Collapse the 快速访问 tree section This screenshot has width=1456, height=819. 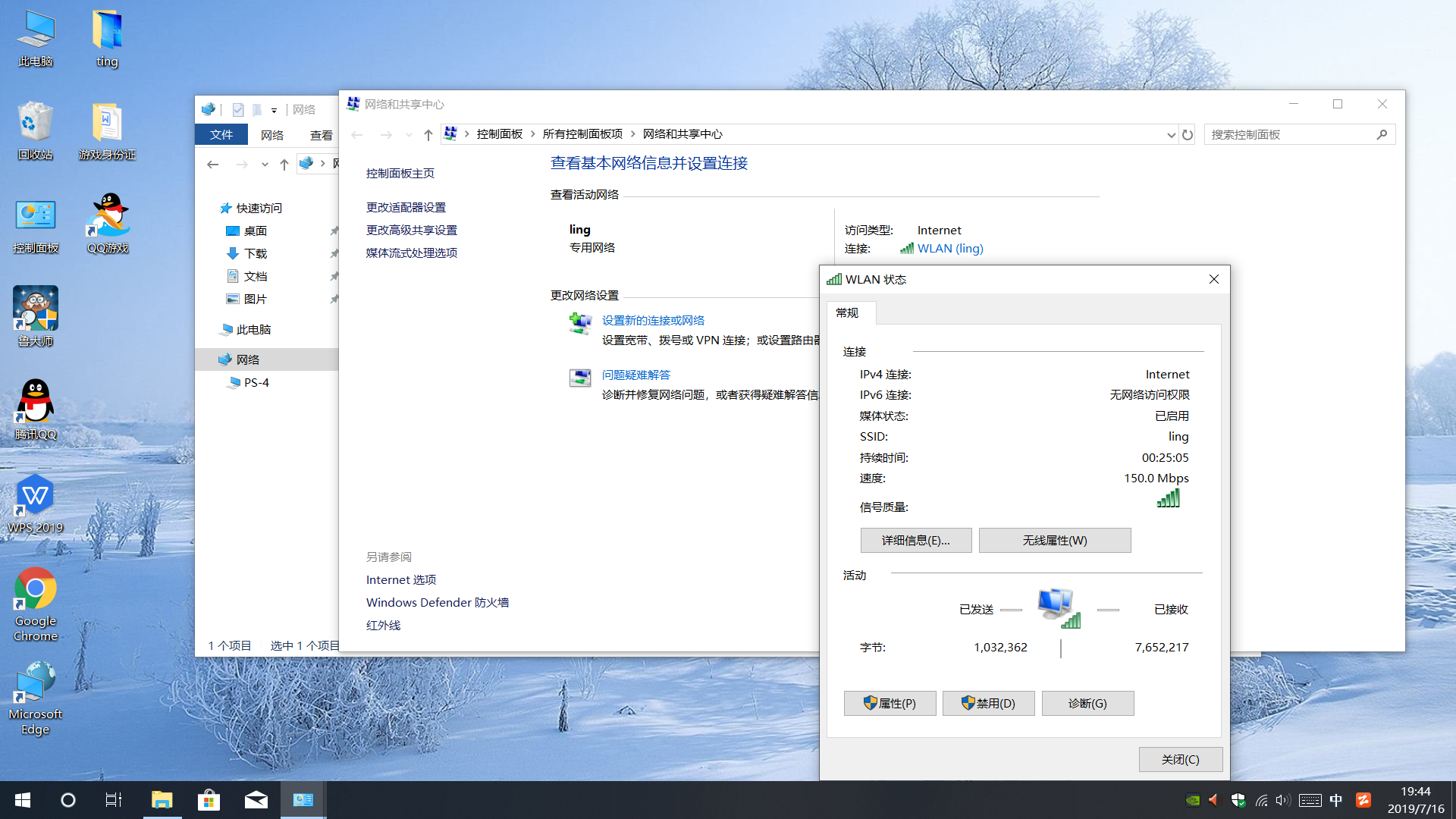pyautogui.click(x=213, y=208)
